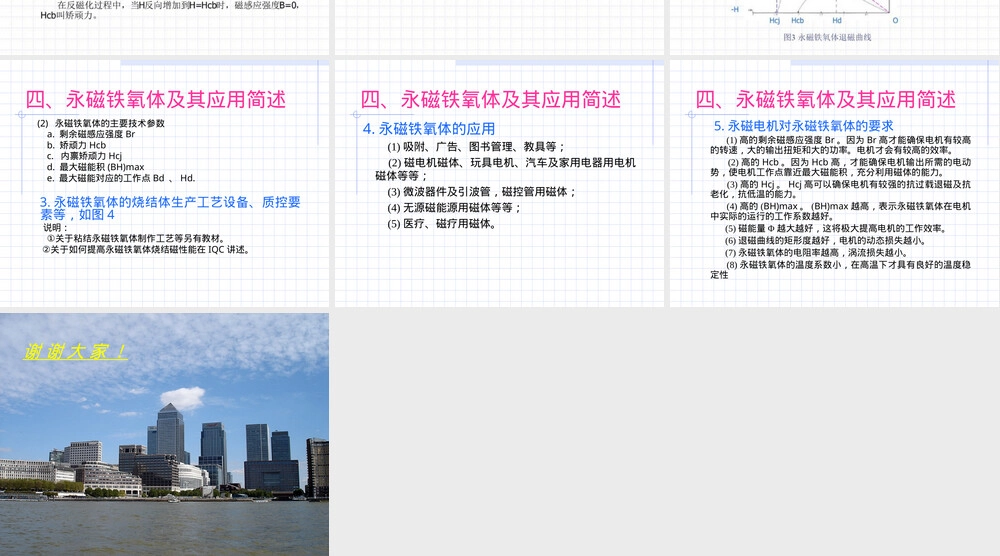Click the line 'a. 剩余磁感应强度 Br'
The height and width of the screenshot is (556, 1000).
(91, 135)
